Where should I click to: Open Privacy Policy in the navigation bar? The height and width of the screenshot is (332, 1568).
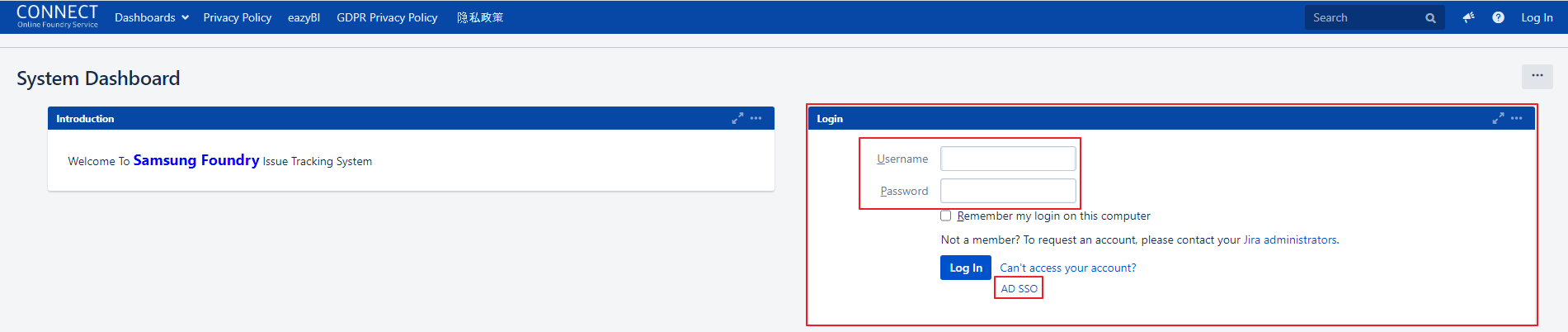point(238,17)
